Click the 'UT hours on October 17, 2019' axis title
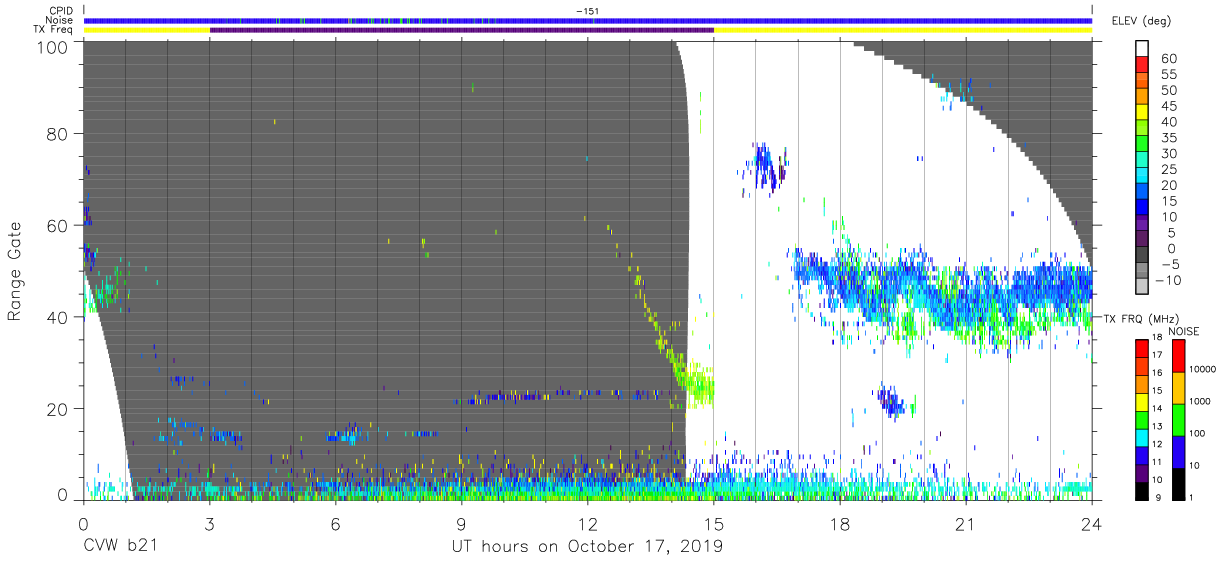Image resolution: width=1228 pixels, height=567 pixels. (585, 547)
